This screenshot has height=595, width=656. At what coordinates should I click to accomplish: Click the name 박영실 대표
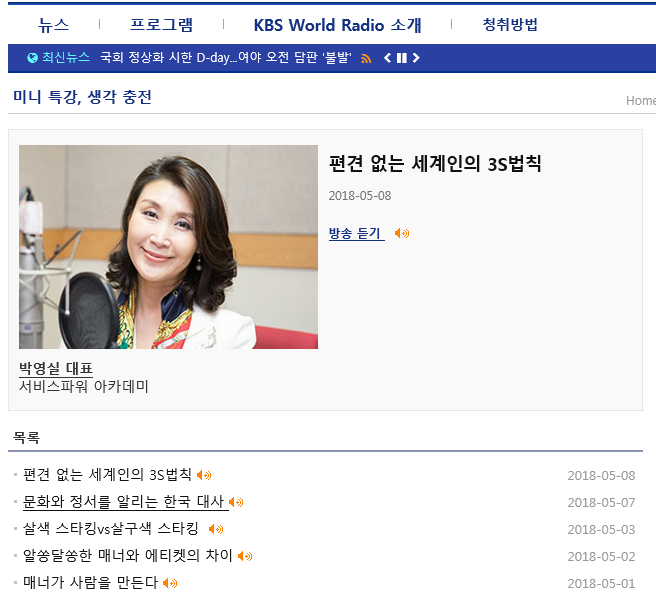tap(56, 368)
